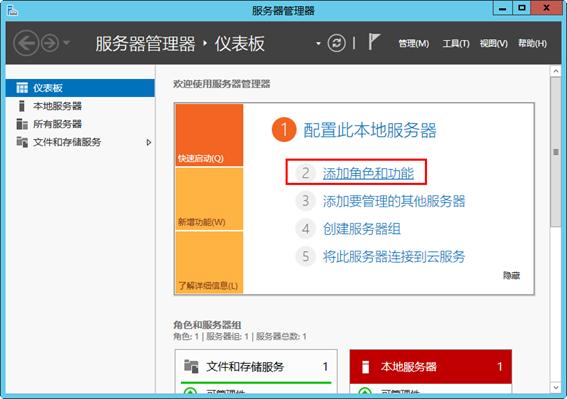Open the 文件和存储服务 role tile header

(x=256, y=366)
